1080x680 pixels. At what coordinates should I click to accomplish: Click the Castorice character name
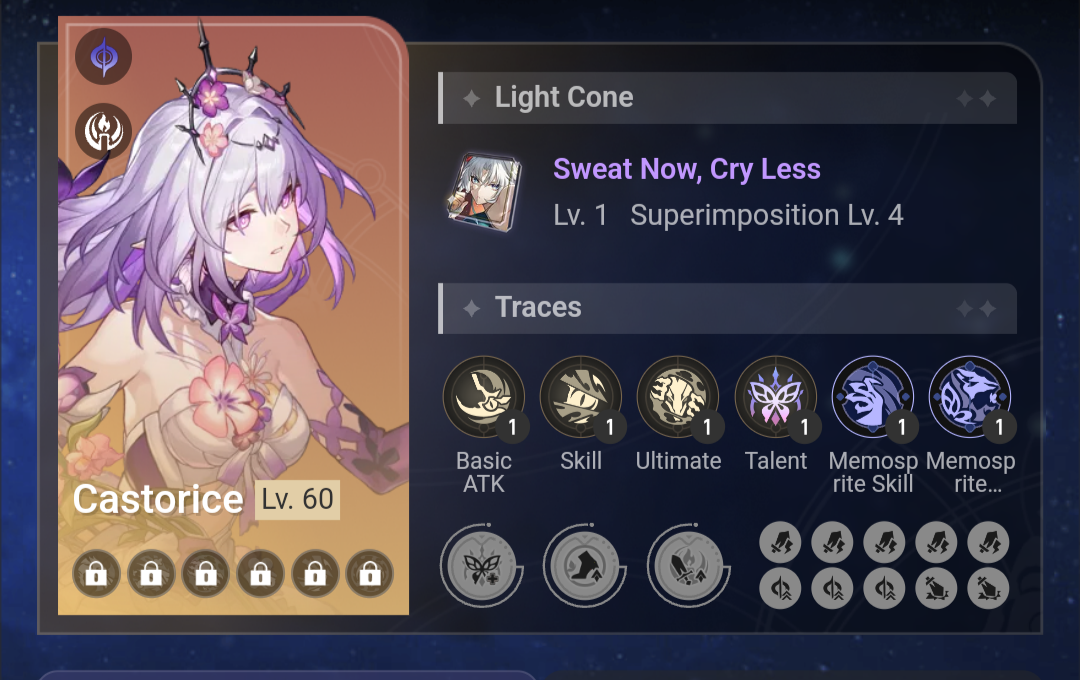[x=158, y=499]
